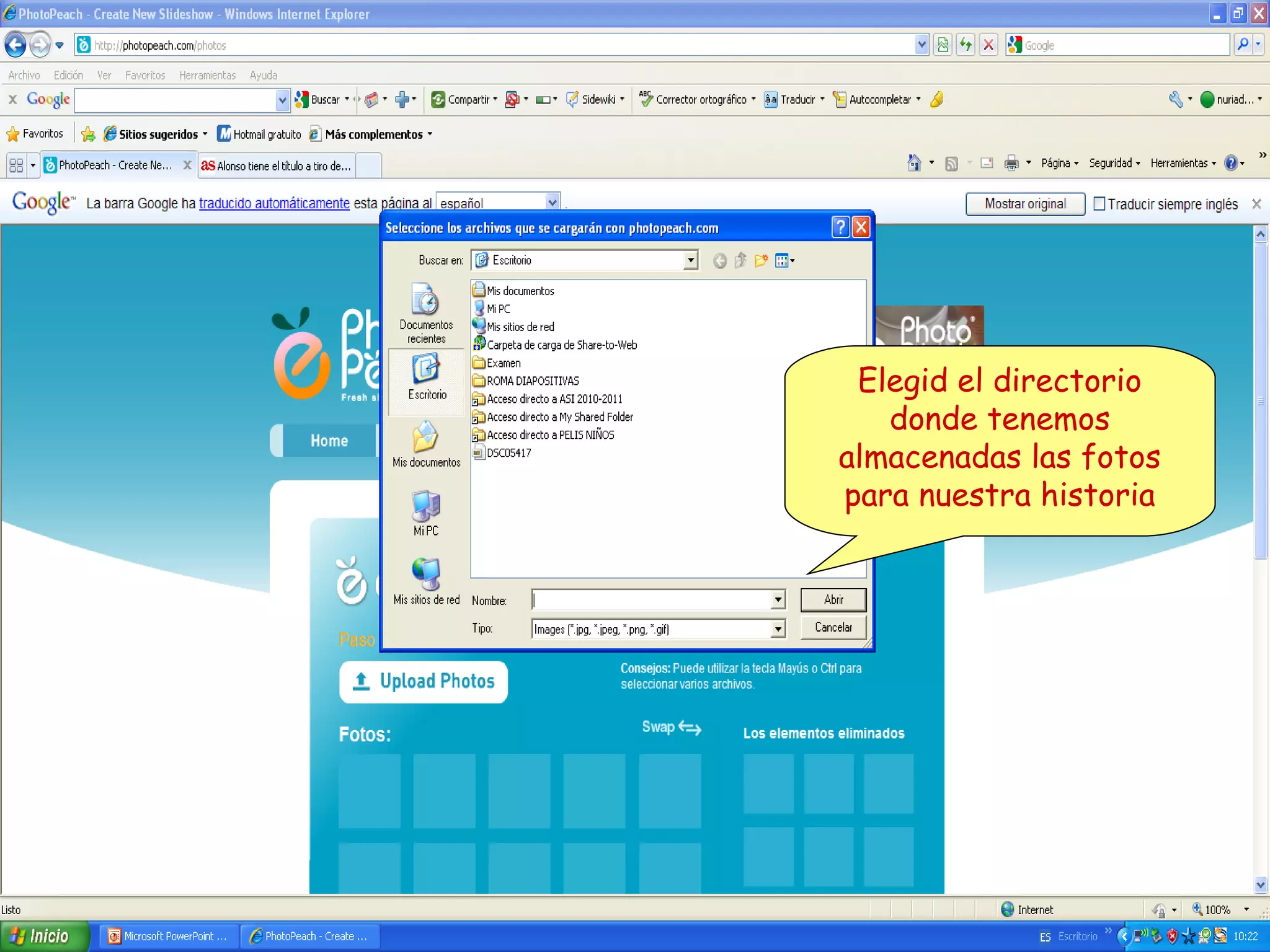Screen dimensions: 1270x952
Task: Click the up one level folder icon
Action: (740, 261)
